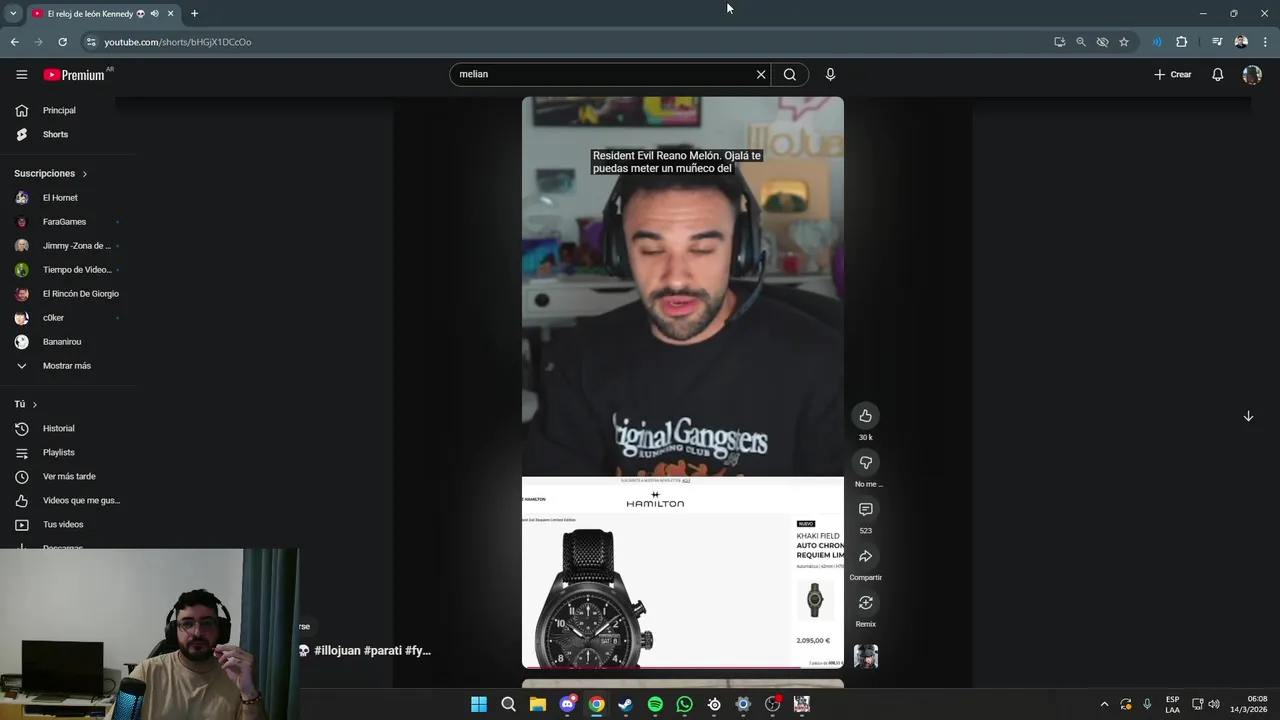Open Chrome extensions puzzle icon
This screenshot has height=720, width=1280.
coord(1181,42)
